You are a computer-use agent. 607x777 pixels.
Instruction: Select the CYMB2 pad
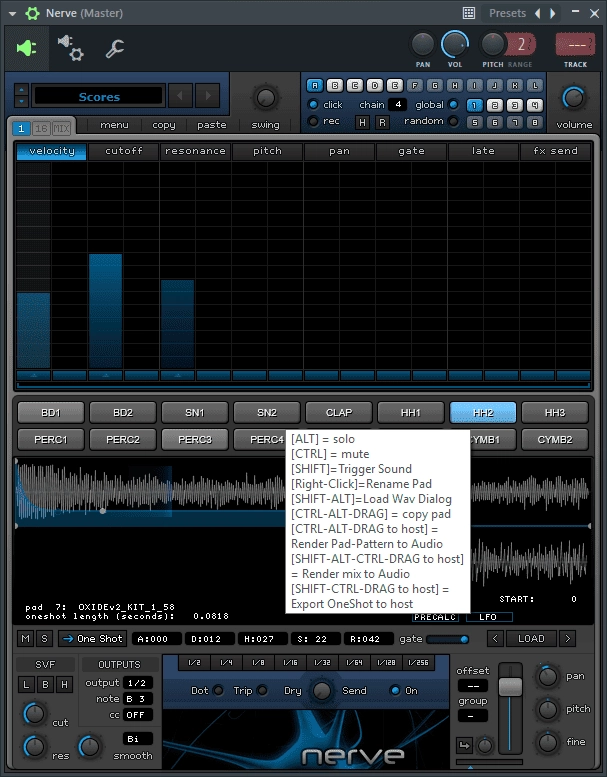[554, 439]
